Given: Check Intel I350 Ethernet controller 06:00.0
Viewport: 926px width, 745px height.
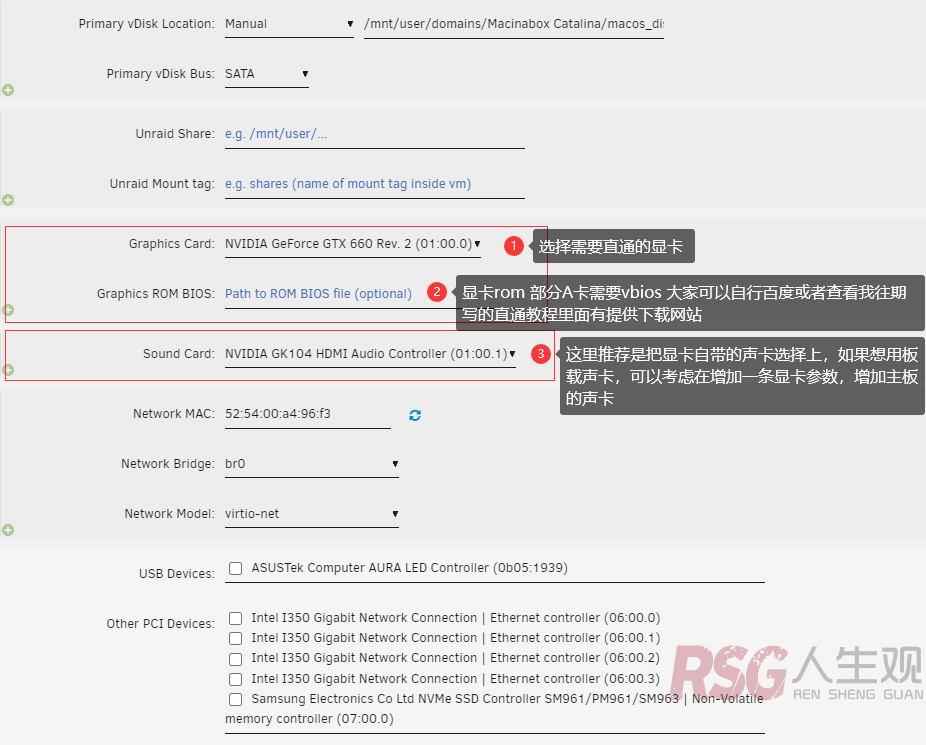Looking at the screenshot, I should [236, 618].
